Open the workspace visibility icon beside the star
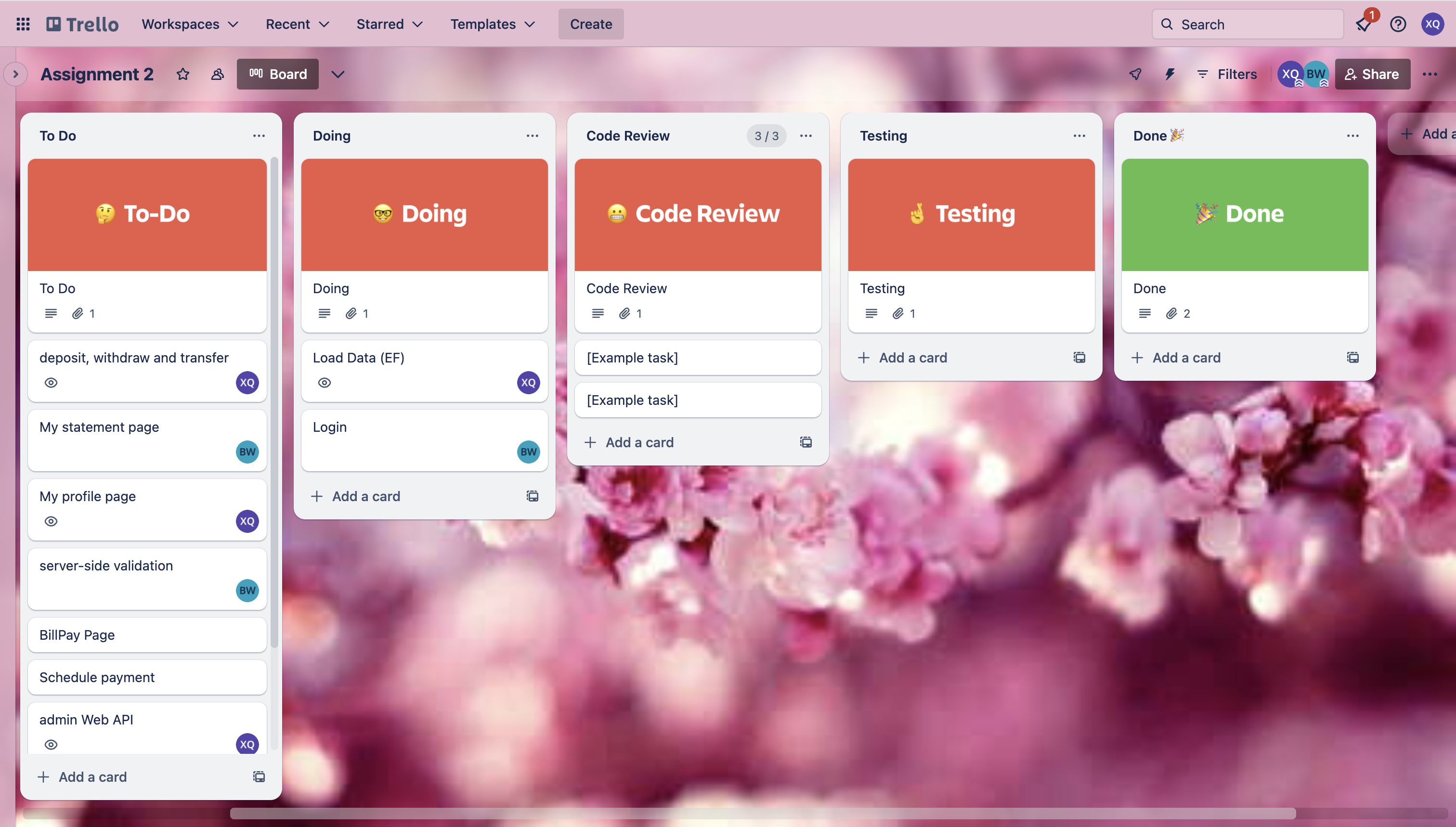 click(x=217, y=75)
